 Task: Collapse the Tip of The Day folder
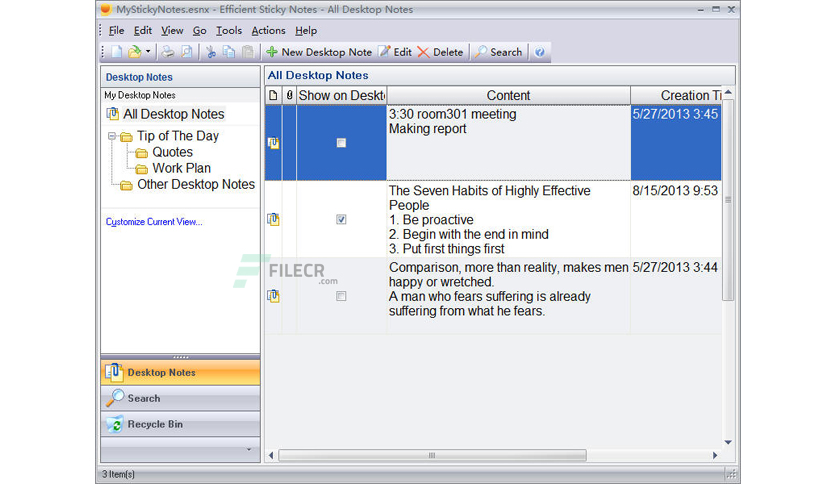coord(112,136)
